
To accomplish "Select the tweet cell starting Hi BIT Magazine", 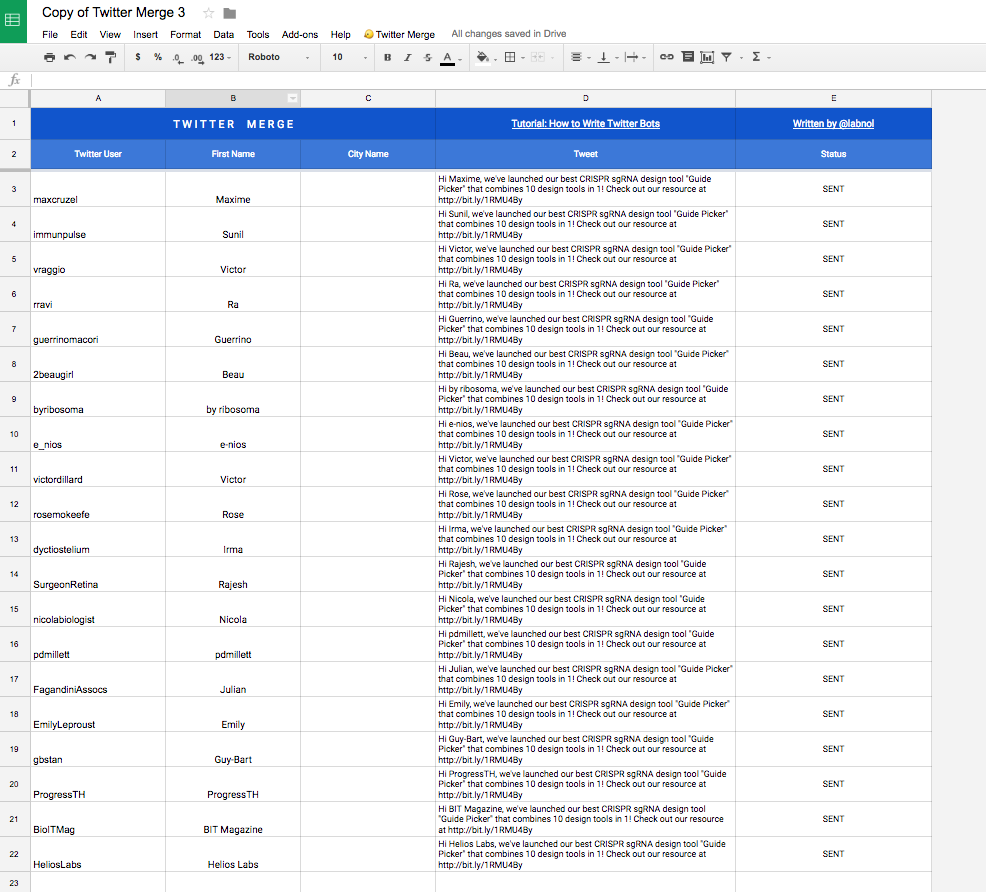I will point(585,819).
